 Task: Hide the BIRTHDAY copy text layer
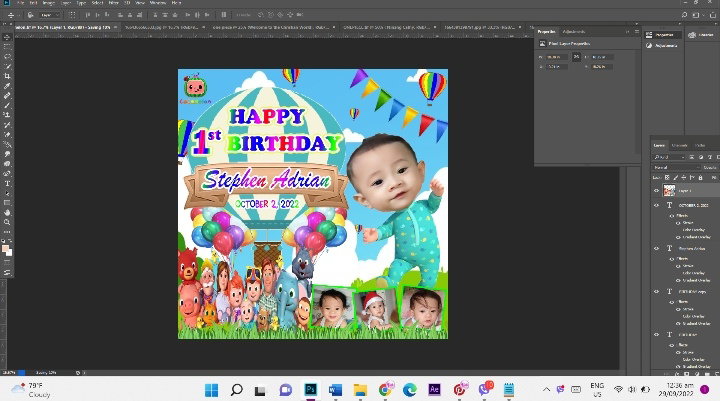[x=656, y=292]
